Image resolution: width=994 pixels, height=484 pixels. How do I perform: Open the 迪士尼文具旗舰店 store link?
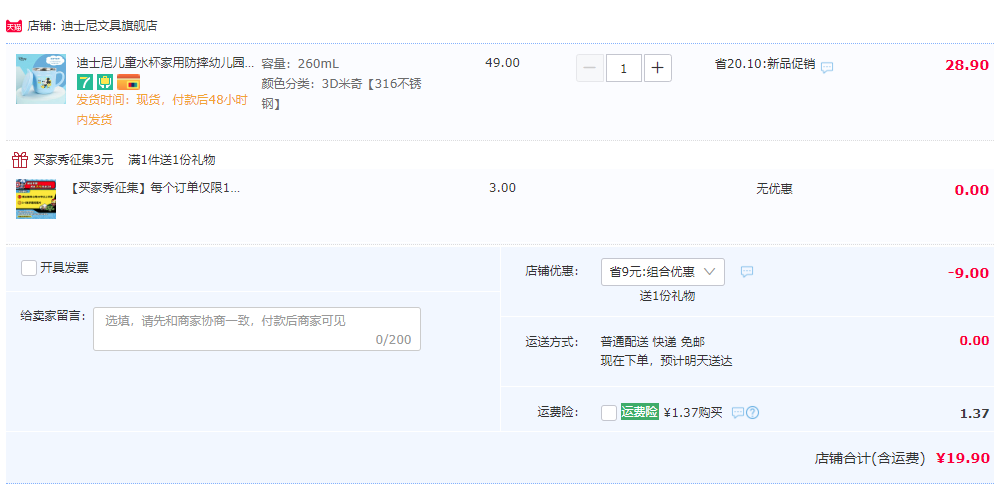point(109,26)
